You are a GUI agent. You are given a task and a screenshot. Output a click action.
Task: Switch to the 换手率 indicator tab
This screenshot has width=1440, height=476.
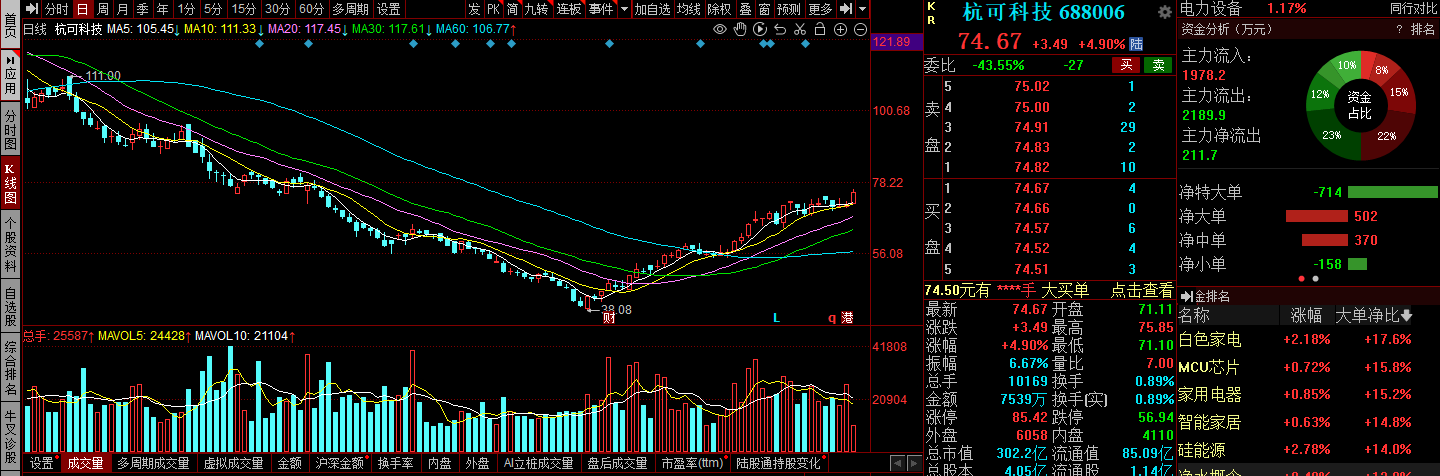point(396,464)
